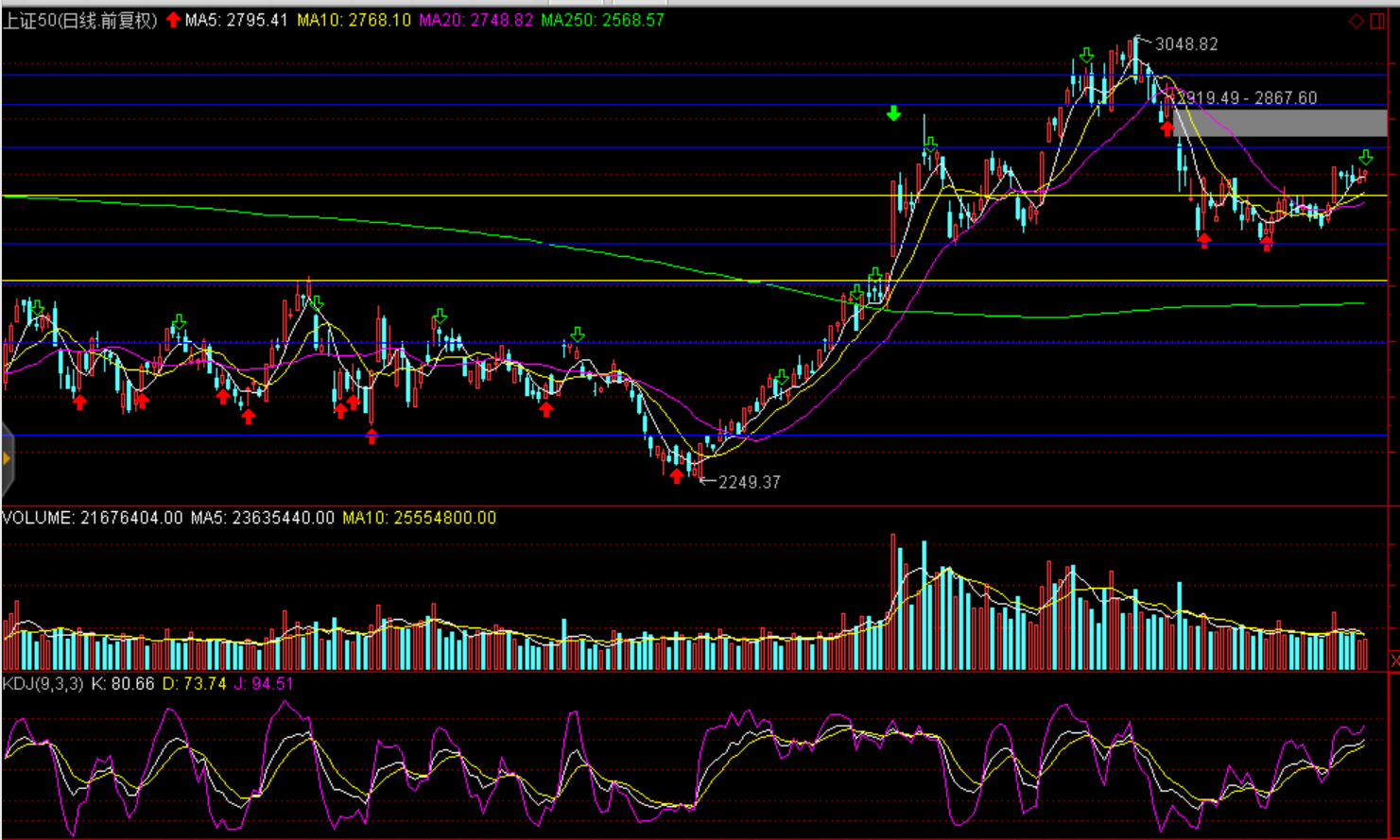Click the red diamond icon at top right
Image resolution: width=1400 pixels, height=840 pixels.
(x=1357, y=21)
